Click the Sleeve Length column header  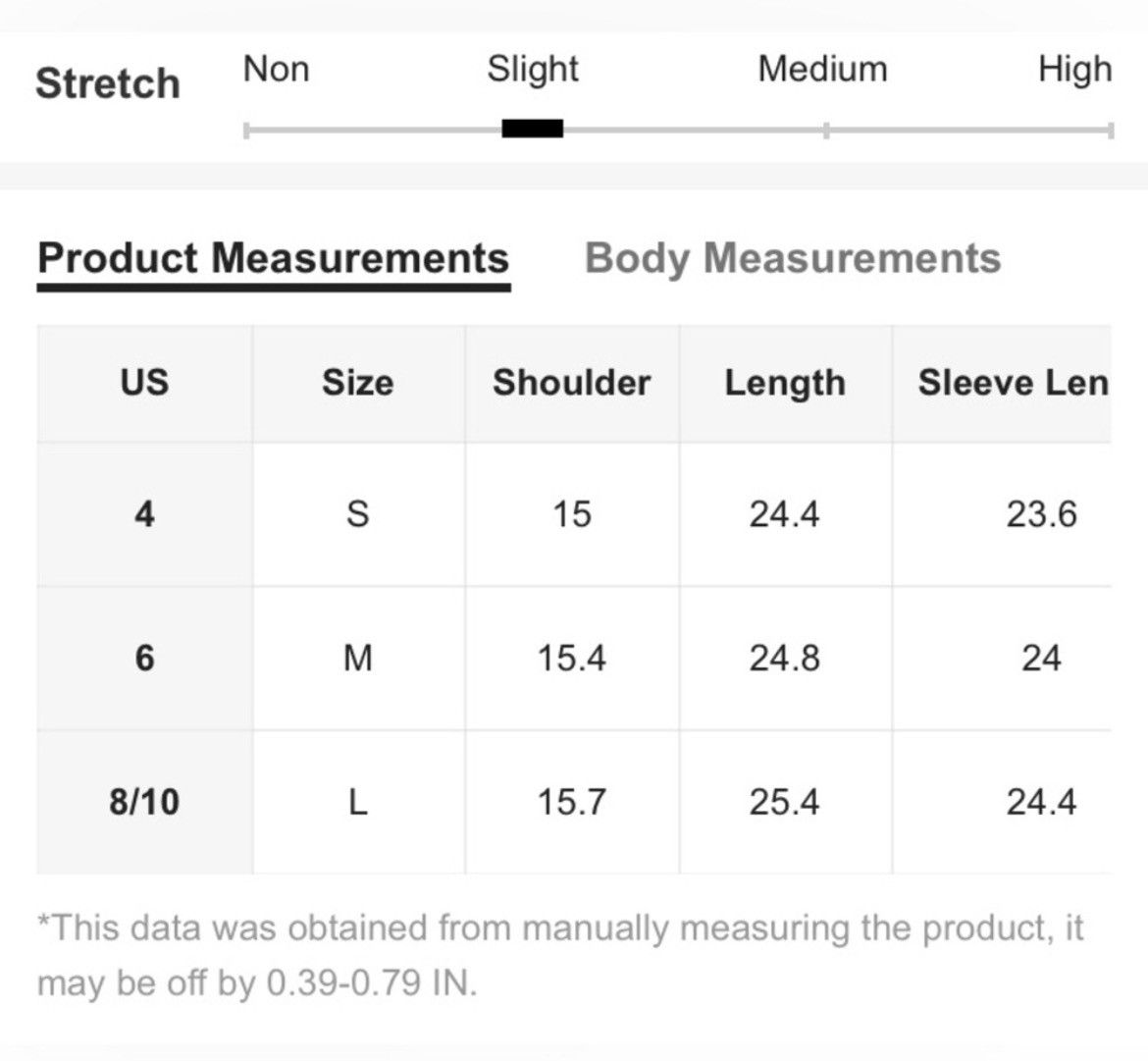click(x=1013, y=383)
